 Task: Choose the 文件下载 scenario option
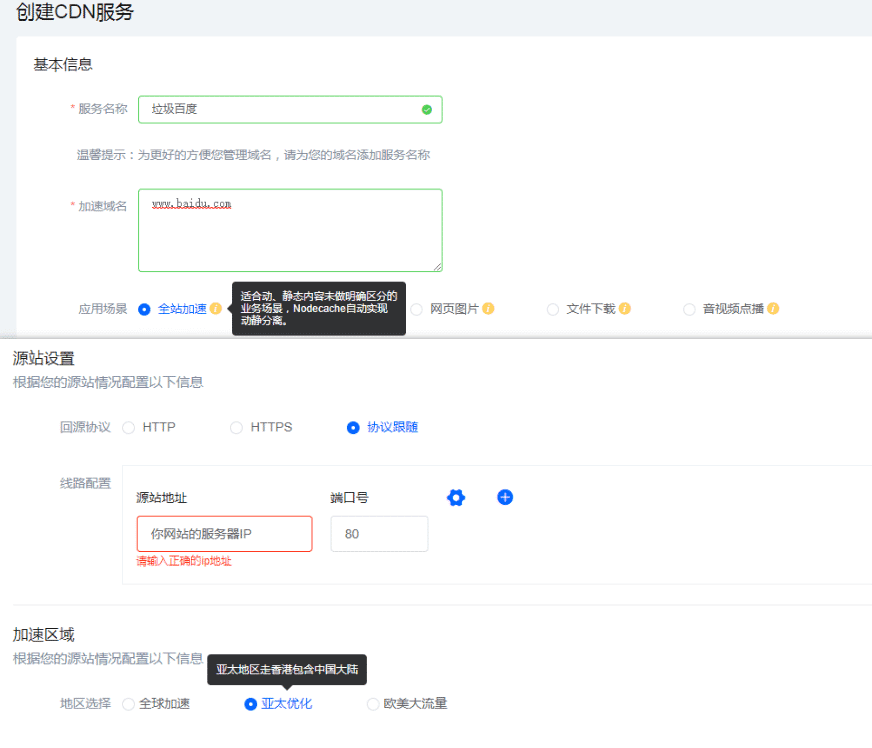(553, 309)
